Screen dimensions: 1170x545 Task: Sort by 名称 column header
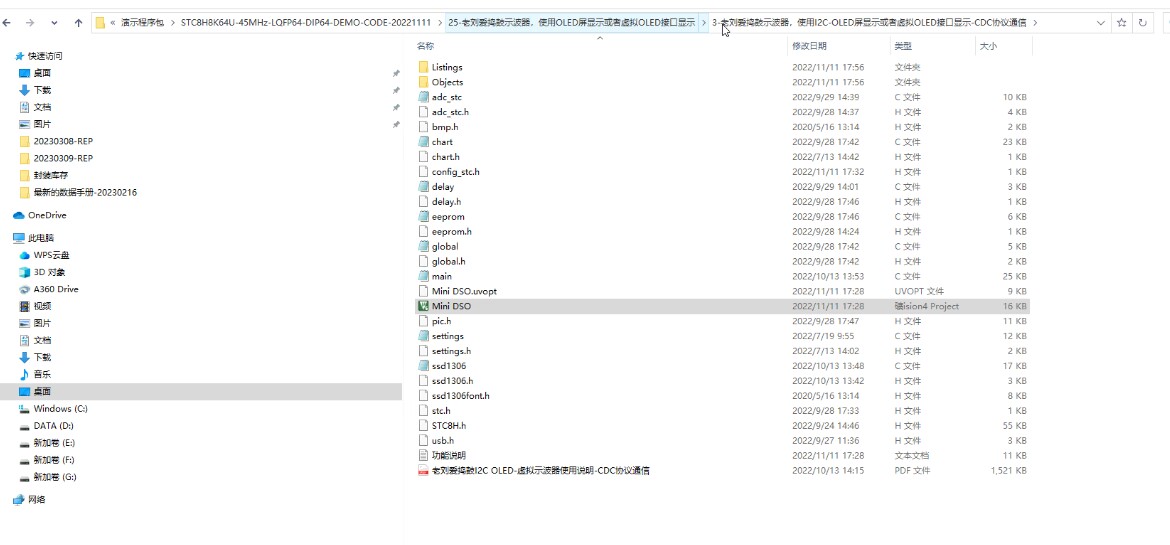click(425, 46)
